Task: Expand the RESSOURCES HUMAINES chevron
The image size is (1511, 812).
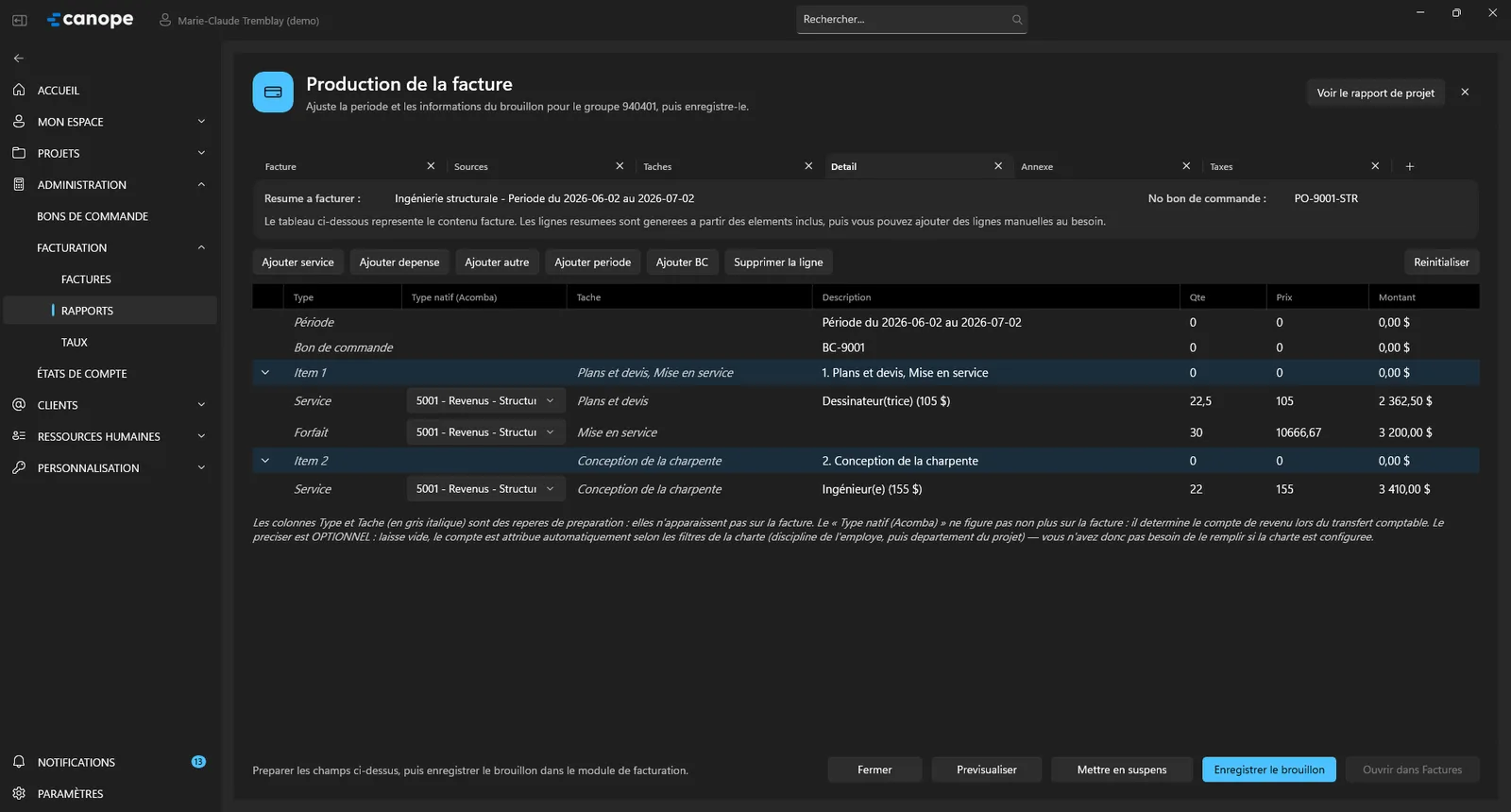Action: 201,436
